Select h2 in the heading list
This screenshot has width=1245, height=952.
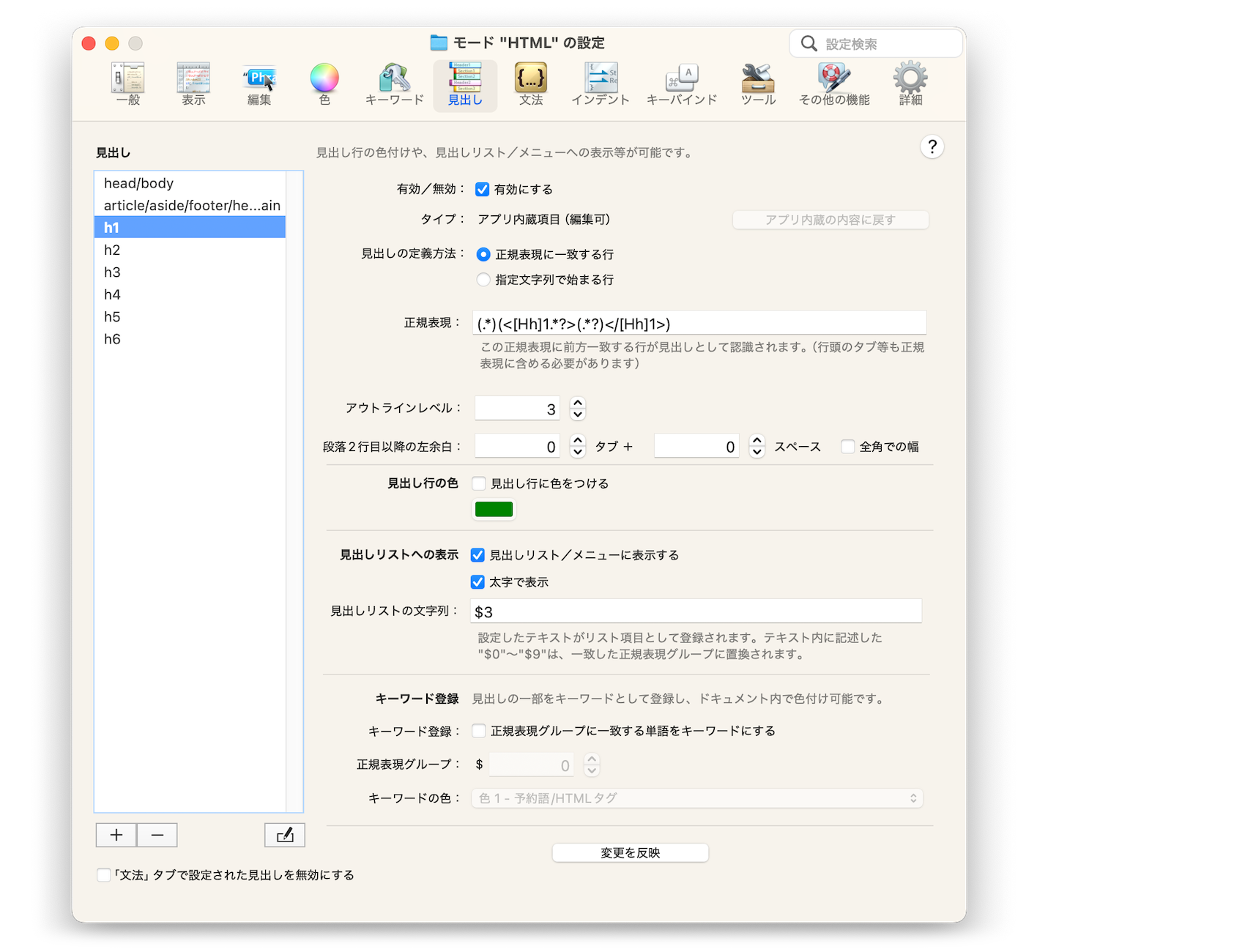(112, 250)
